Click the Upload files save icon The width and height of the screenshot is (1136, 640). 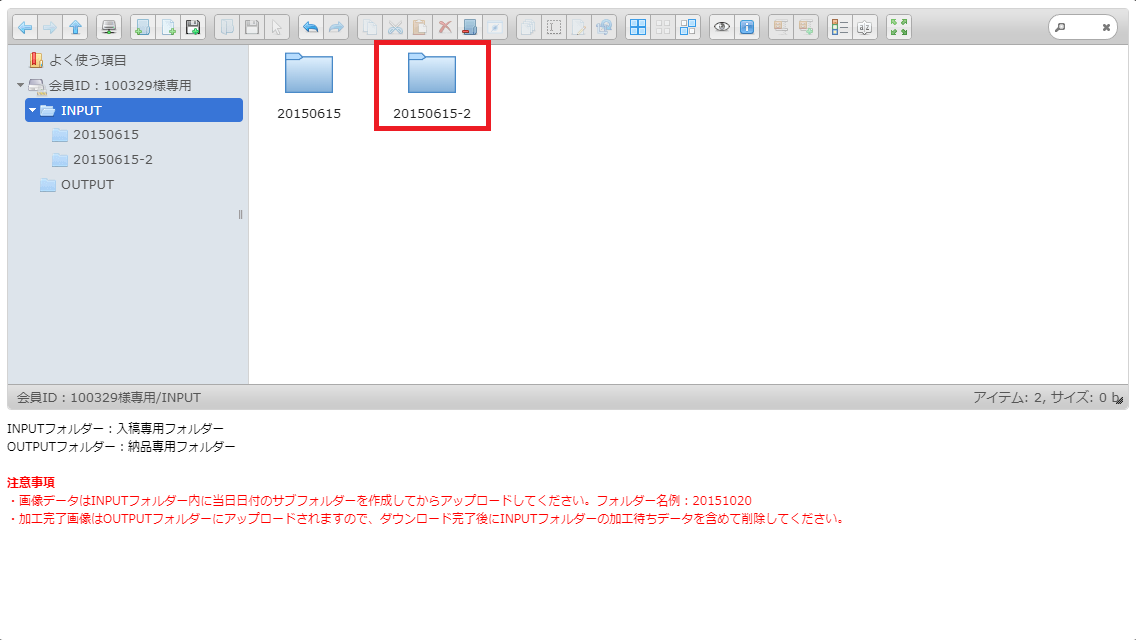point(193,28)
